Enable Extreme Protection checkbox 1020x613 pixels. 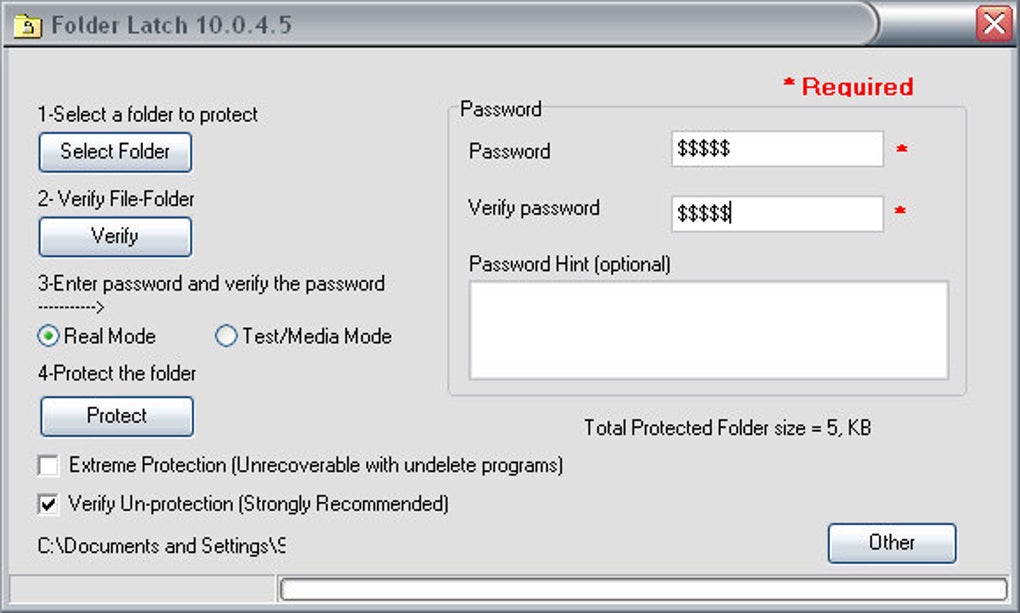[46, 465]
